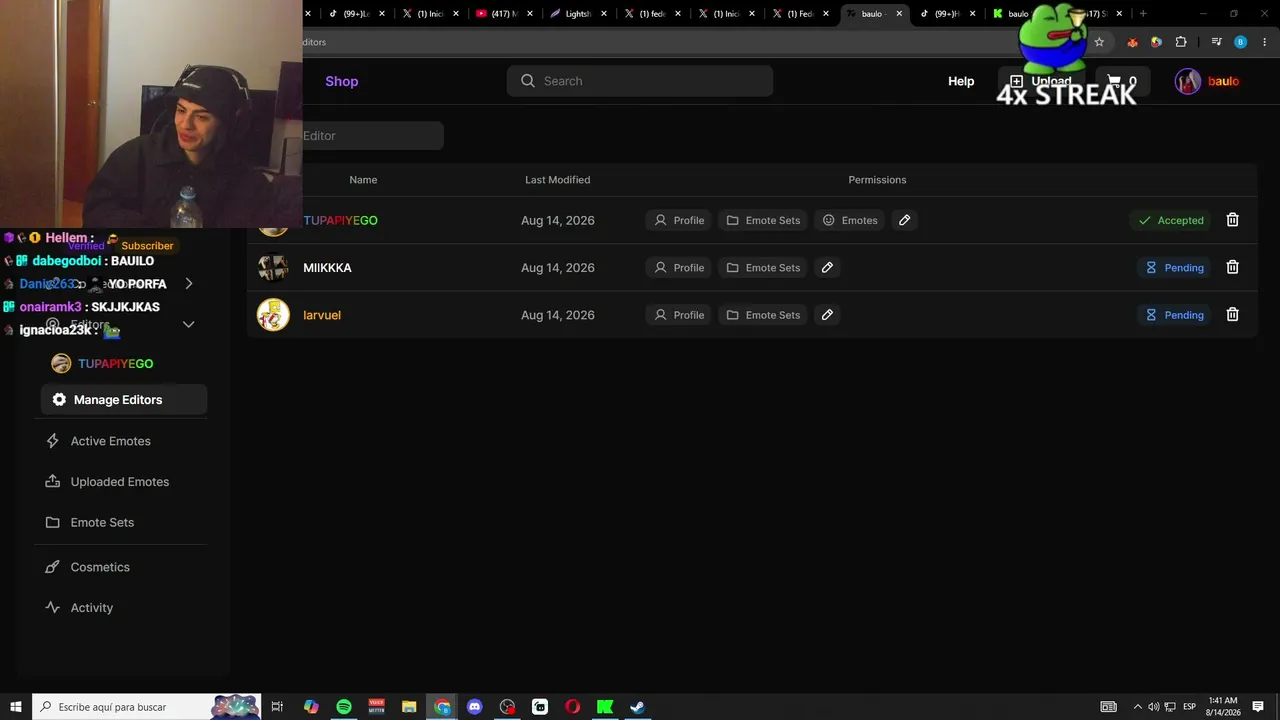Open the MIIKKKA editor name link
Viewport: 1280px width, 720px height.
point(327,267)
